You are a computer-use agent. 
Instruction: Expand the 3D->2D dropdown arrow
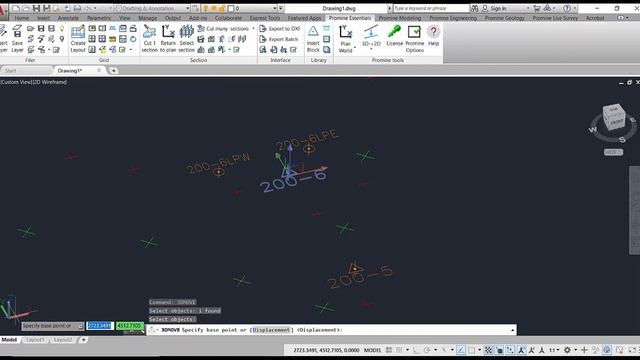(371, 49)
